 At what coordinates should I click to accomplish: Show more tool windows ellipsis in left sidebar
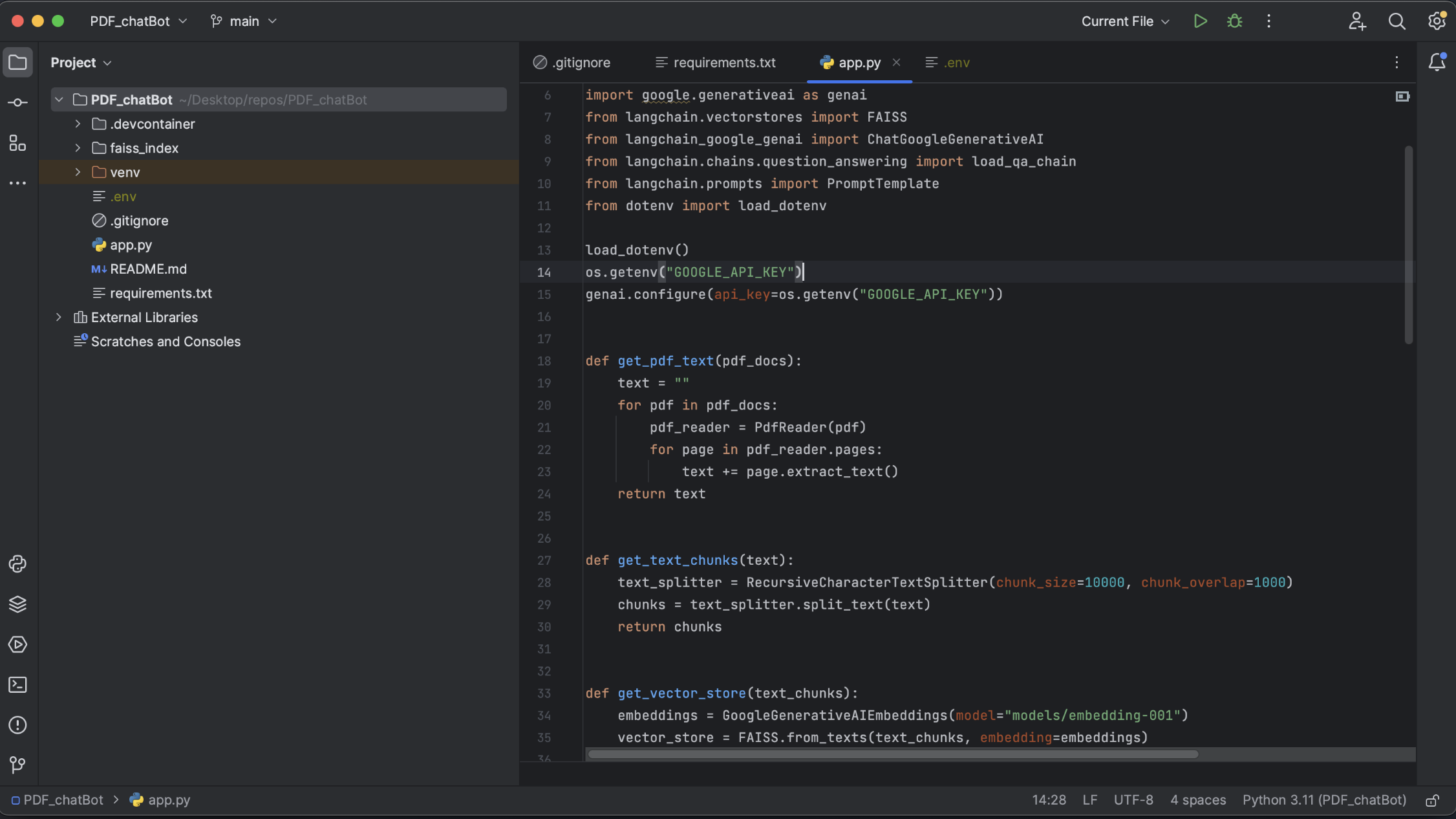coord(17,183)
